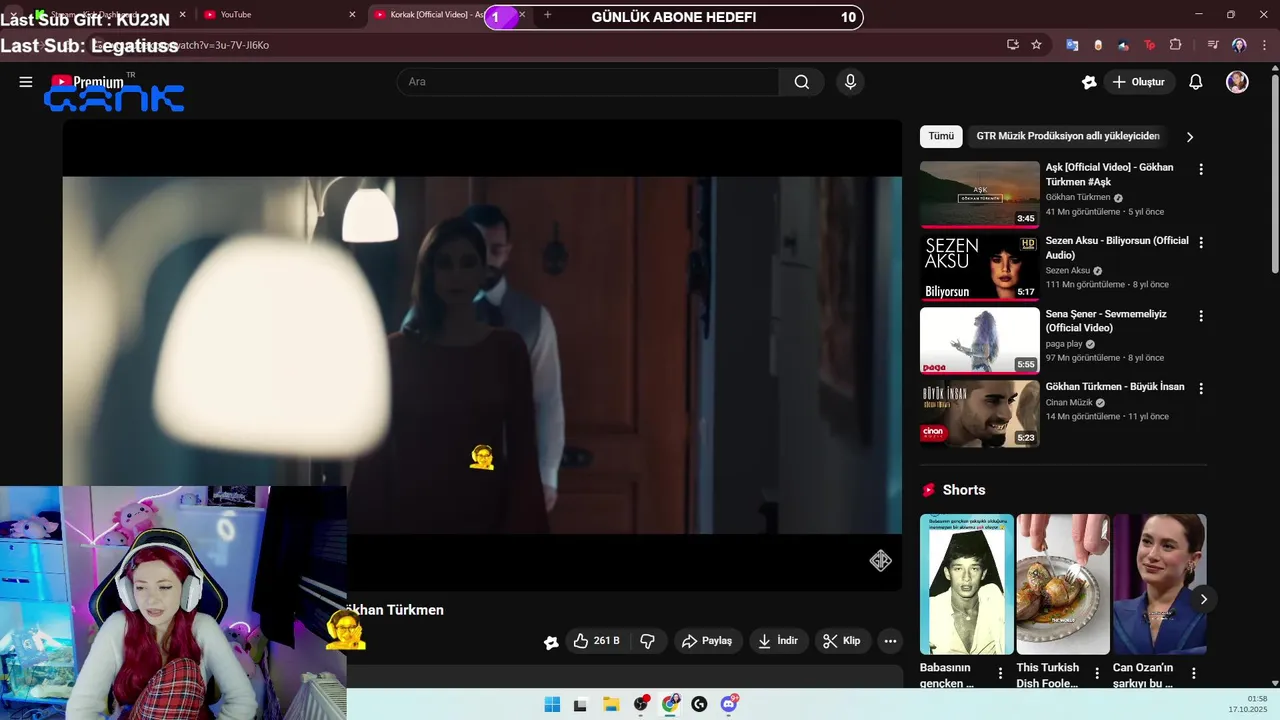
Task: Open options menu for Biliyorsun video
Action: pyautogui.click(x=1201, y=243)
